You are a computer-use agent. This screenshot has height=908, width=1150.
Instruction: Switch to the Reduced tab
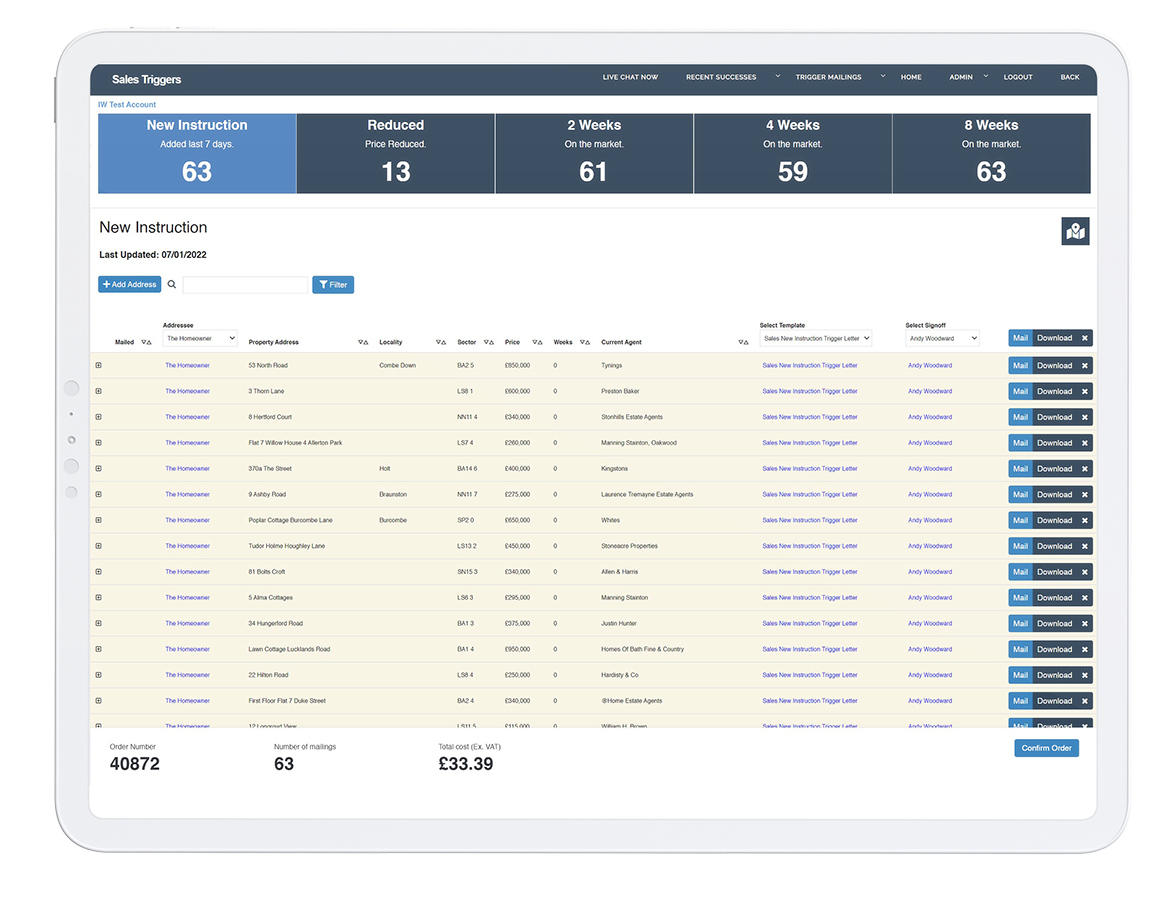pos(395,153)
